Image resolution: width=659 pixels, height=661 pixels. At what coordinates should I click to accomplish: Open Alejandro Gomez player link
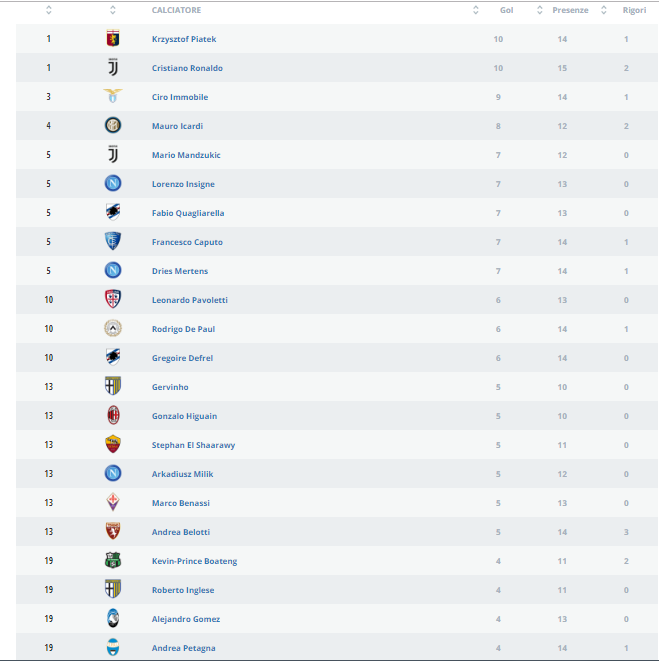point(186,619)
